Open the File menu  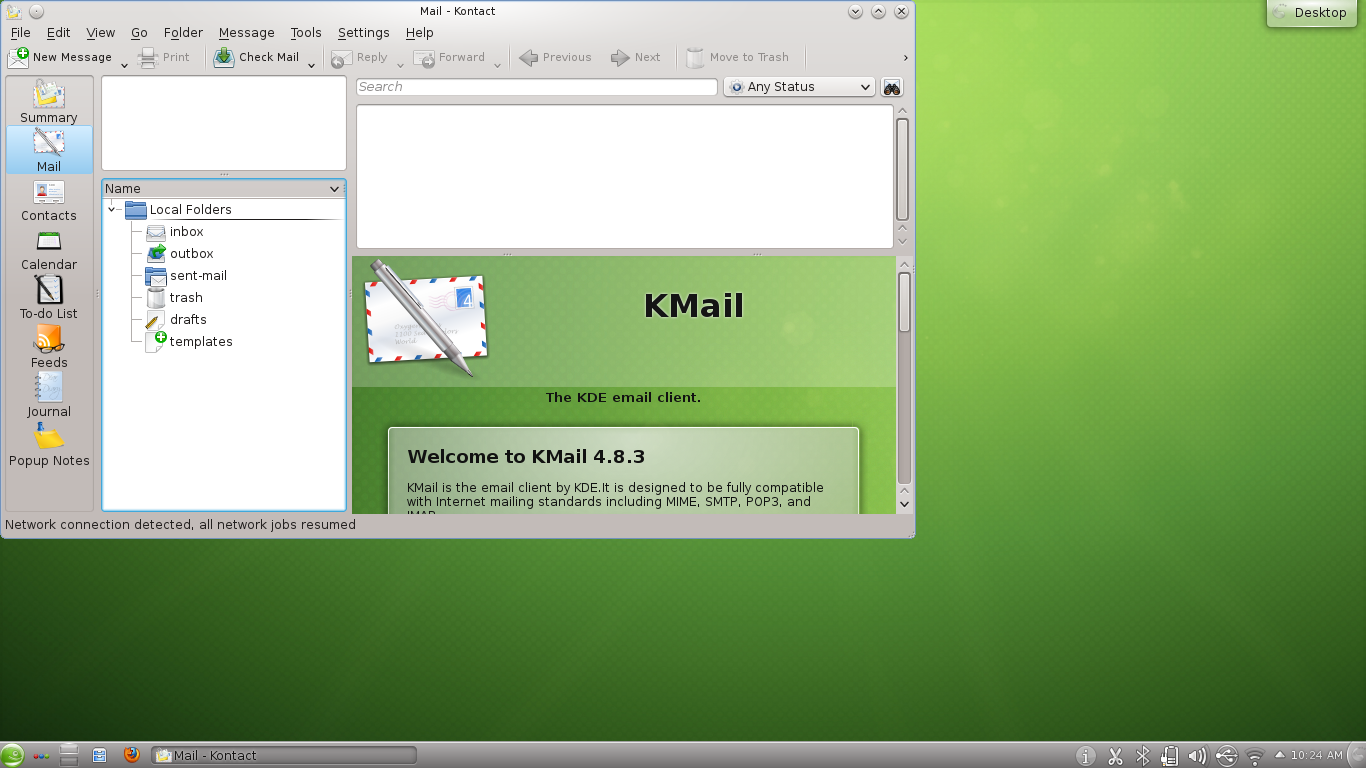(20, 33)
